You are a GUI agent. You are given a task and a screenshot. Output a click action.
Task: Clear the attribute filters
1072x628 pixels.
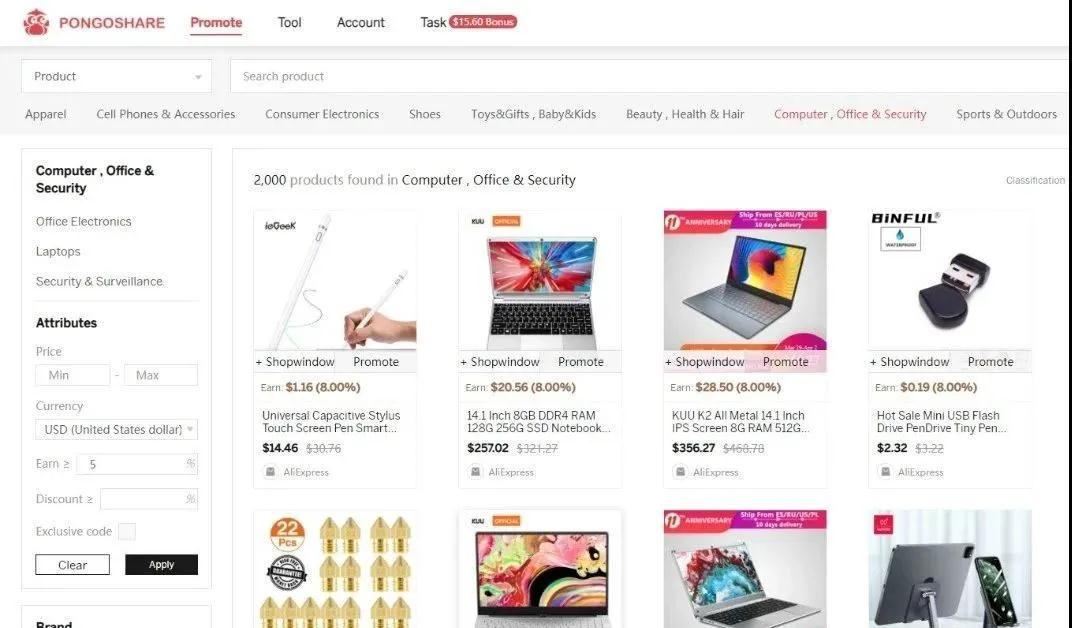tap(72, 564)
